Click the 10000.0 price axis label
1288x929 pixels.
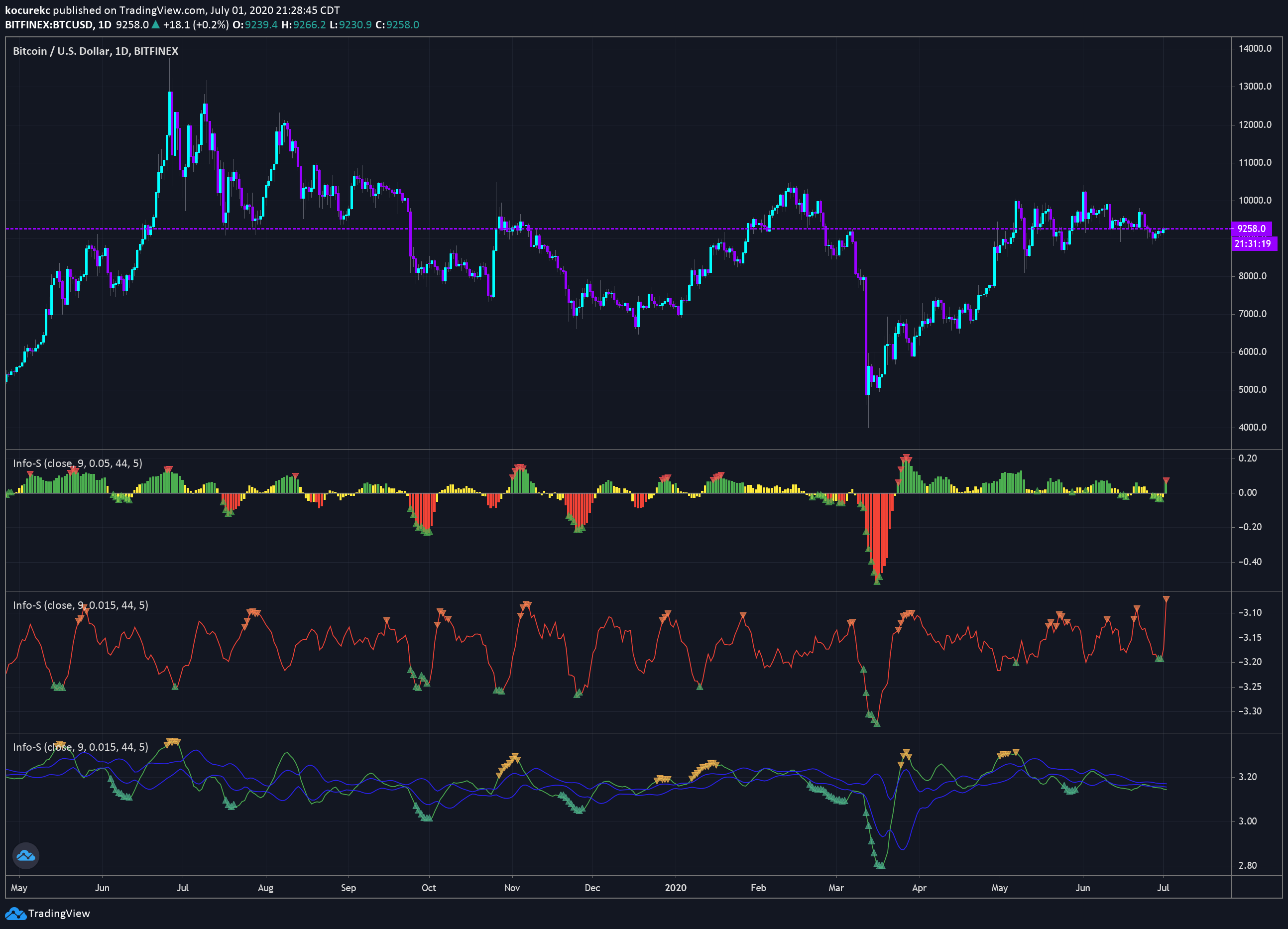click(x=1255, y=200)
